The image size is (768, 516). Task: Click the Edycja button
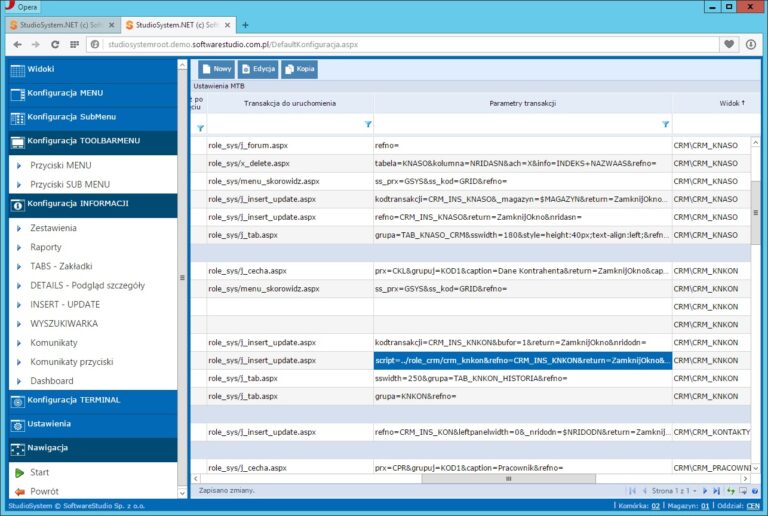pyautogui.click(x=258, y=69)
